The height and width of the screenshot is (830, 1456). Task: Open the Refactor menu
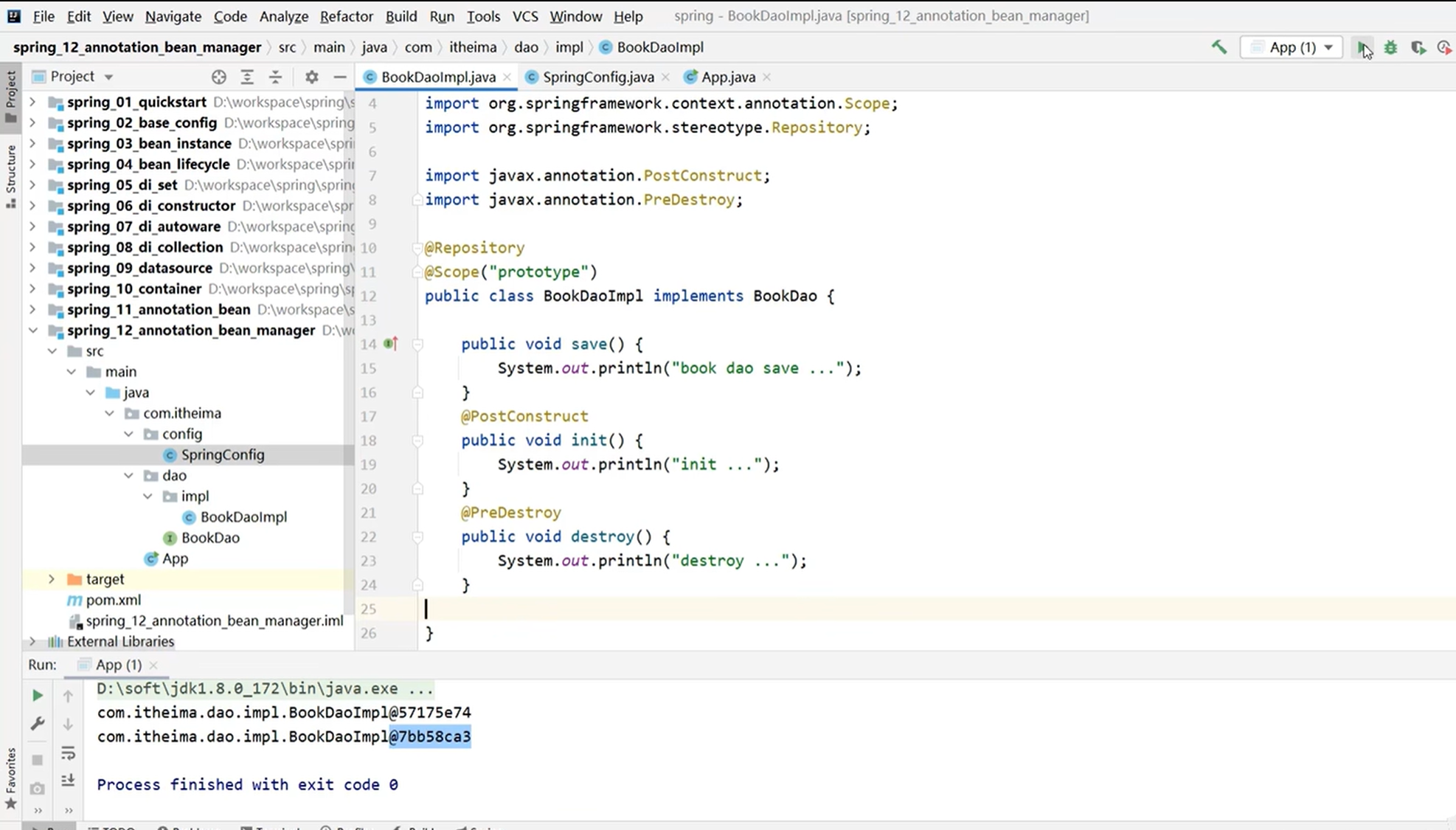(x=345, y=16)
